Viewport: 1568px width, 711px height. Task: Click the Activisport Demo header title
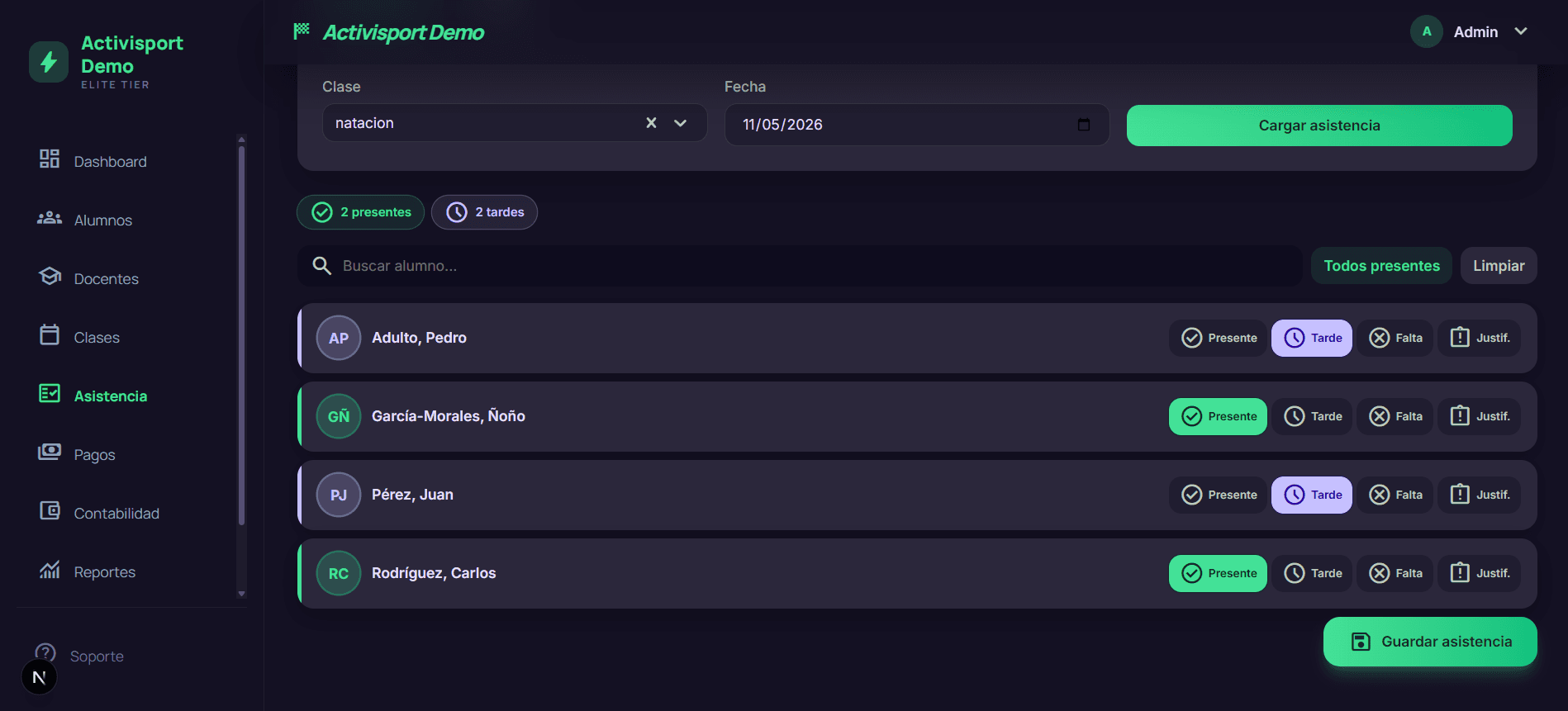(403, 32)
